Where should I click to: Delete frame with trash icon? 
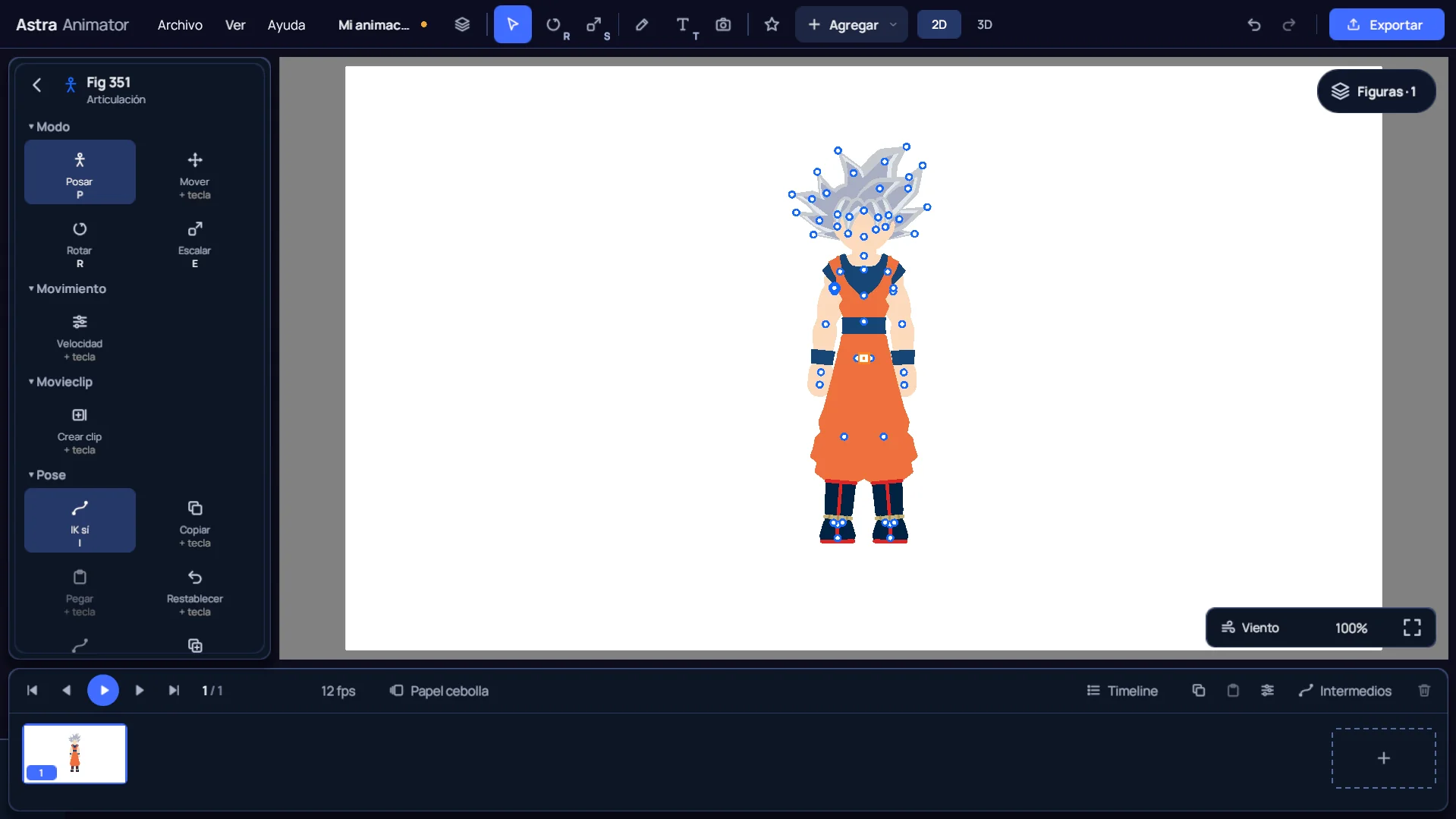[1424, 691]
